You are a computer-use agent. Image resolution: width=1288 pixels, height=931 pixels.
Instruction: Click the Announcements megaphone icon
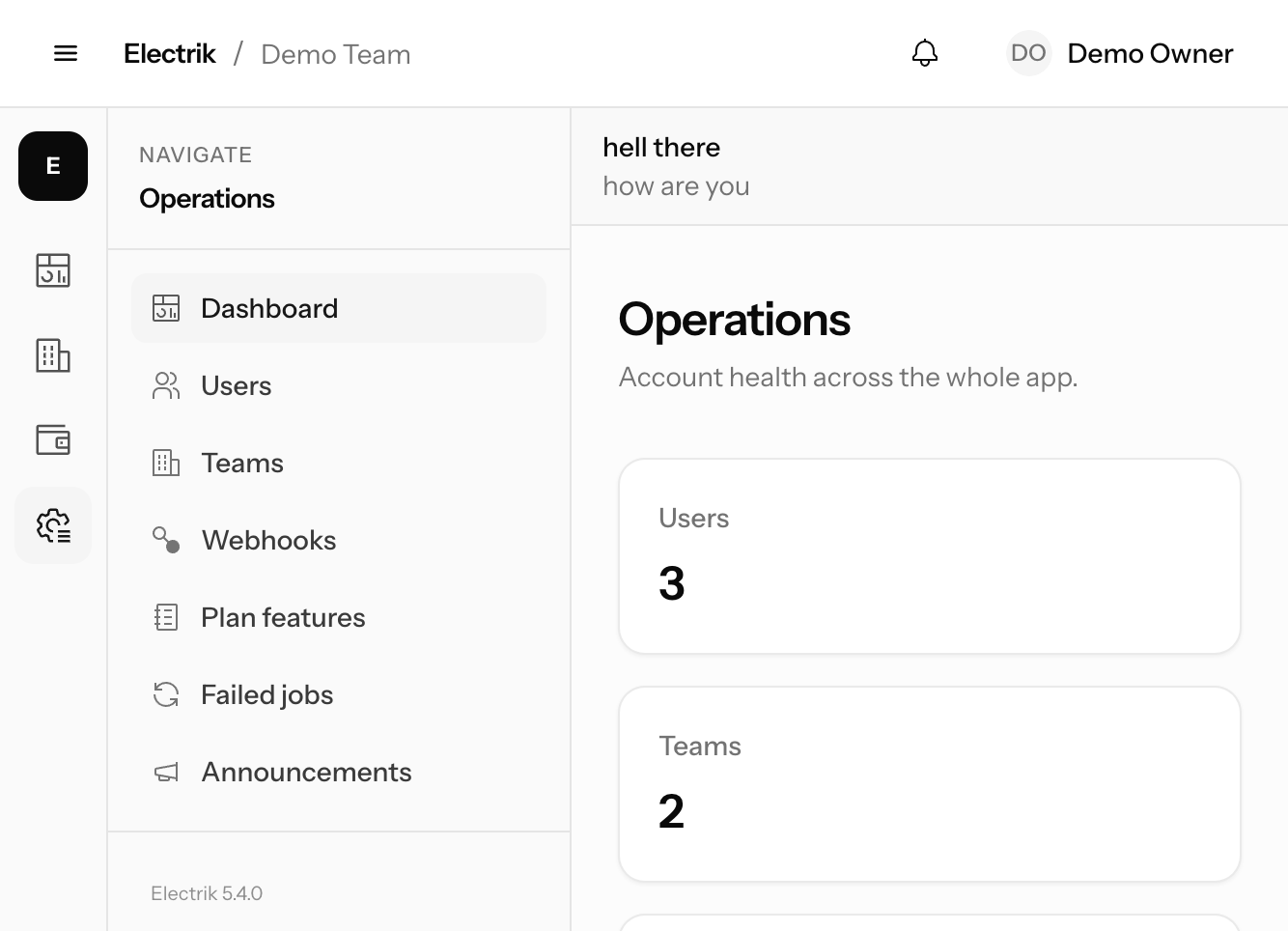click(x=166, y=772)
